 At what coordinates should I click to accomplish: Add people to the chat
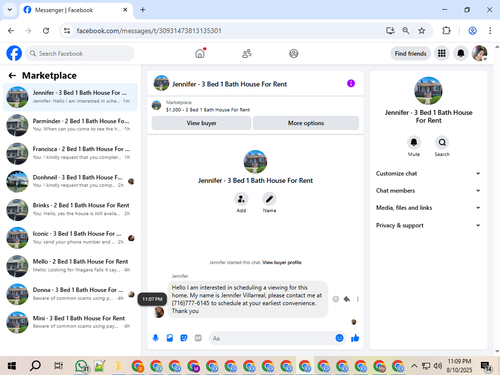[x=241, y=199]
